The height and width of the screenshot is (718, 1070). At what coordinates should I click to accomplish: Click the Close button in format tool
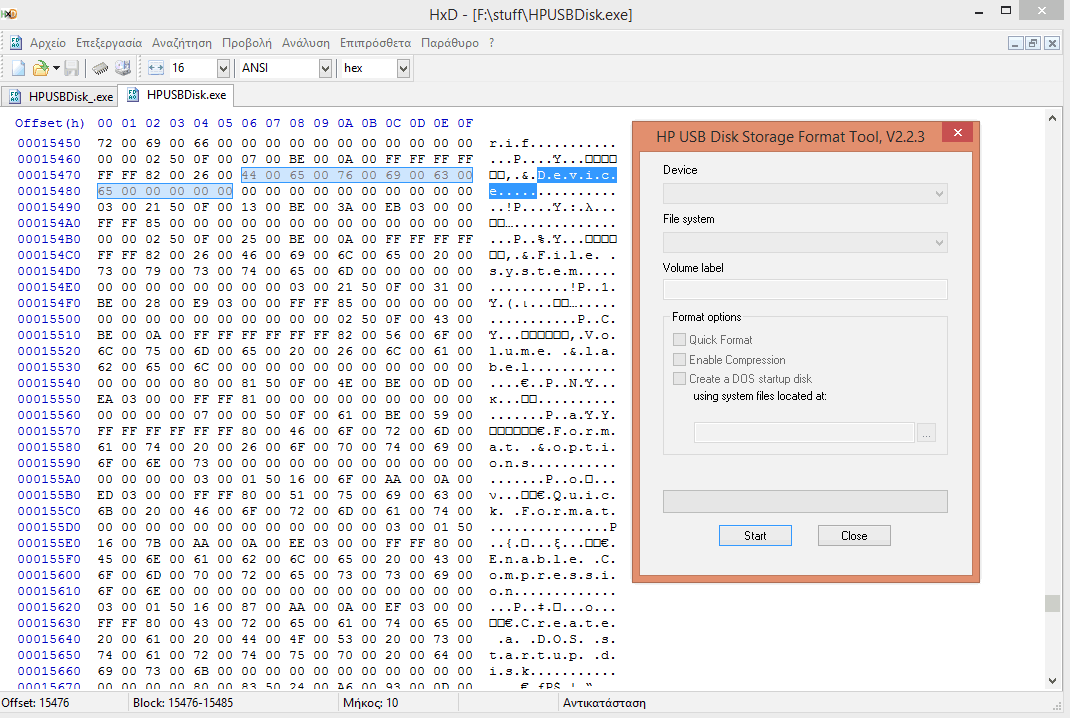854,536
